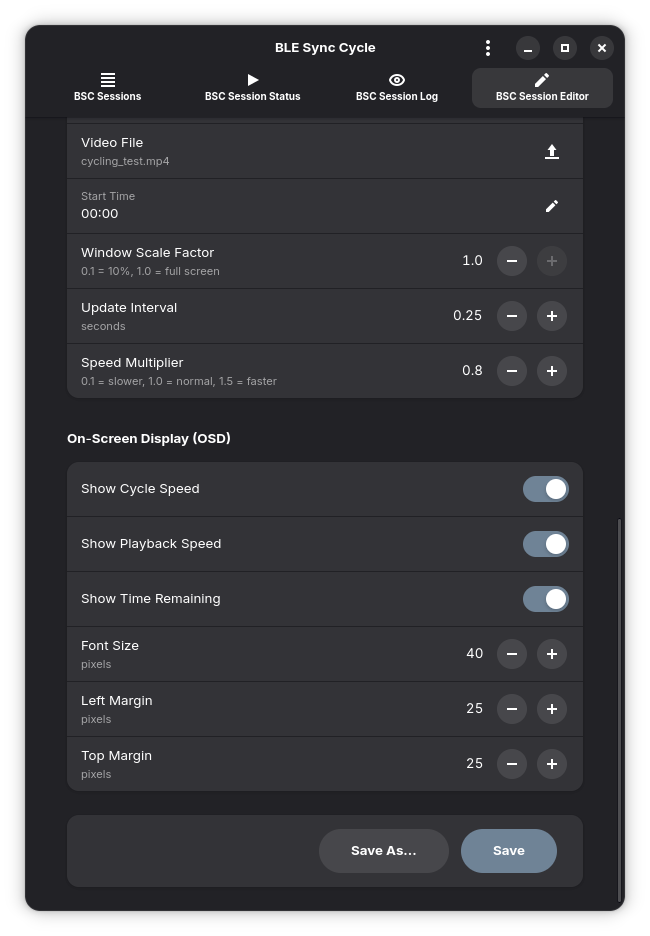Click the window restore icon
Image resolution: width=650 pixels, height=936 pixels.
pyautogui.click(x=565, y=47)
